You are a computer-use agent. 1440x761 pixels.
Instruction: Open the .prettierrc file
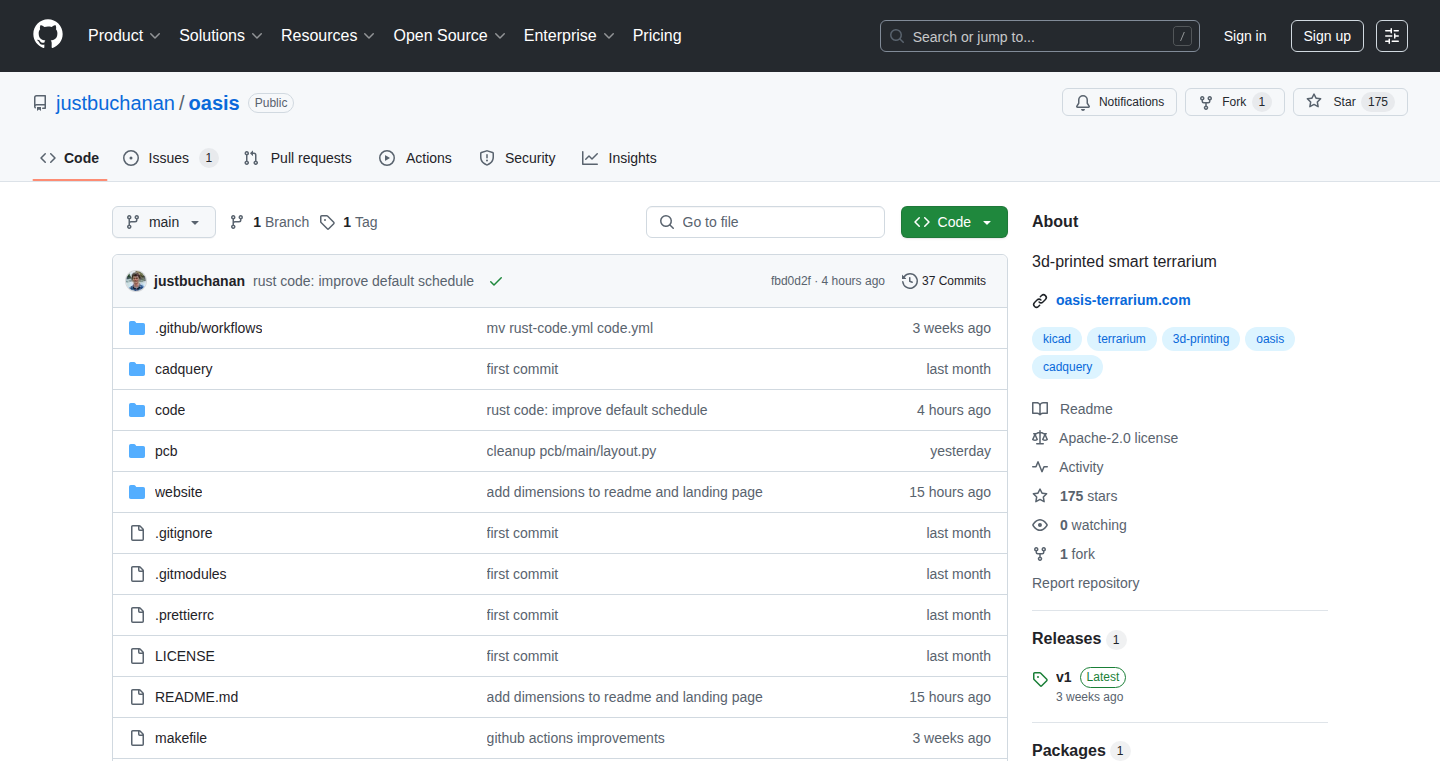(x=185, y=615)
